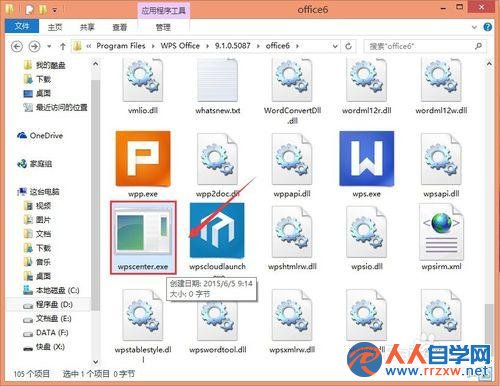Open the Explorer help icon
The width and height of the screenshot is (500, 386).
(487, 27)
